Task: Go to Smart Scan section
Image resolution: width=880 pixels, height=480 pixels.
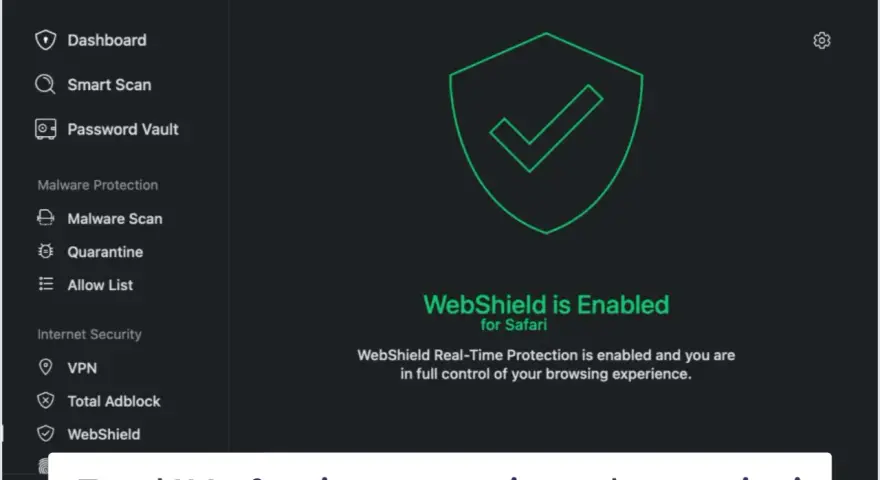Action: pyautogui.click(x=109, y=85)
